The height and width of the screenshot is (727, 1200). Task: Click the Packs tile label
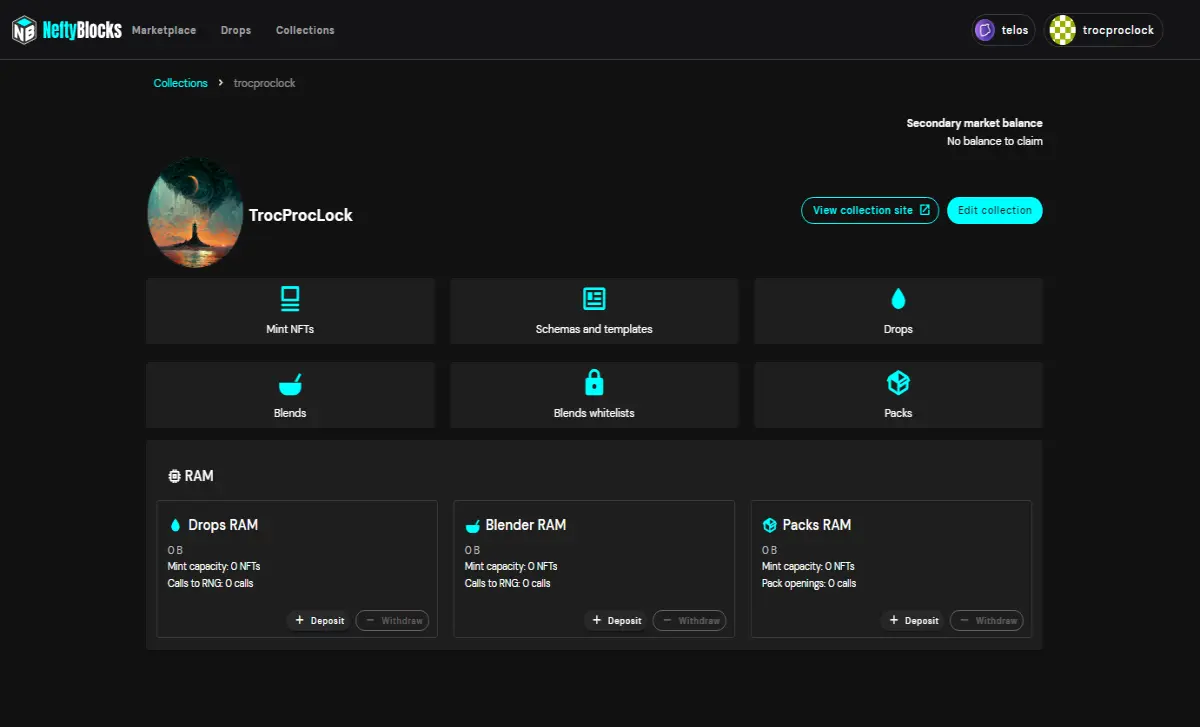898,413
